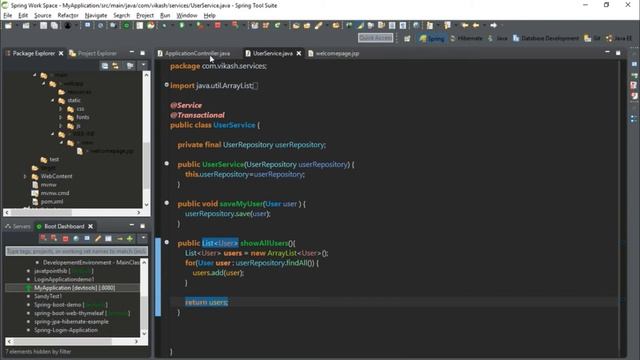640x360 pixels.
Task: Expand the WebContent folder
Action: point(25,176)
